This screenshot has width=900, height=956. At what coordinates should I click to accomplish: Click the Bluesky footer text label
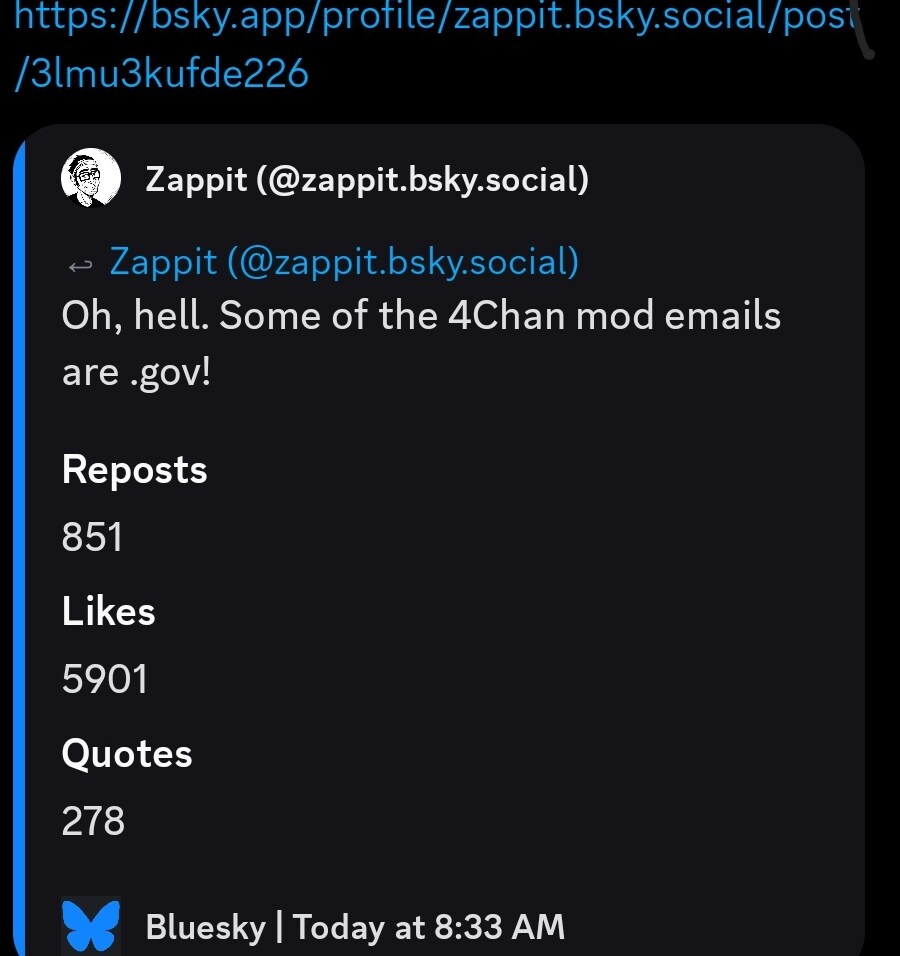205,926
